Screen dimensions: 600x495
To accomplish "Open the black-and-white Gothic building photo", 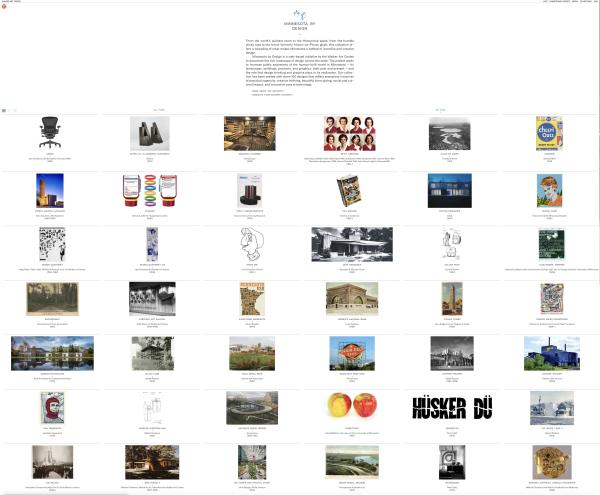I will pos(452,353).
